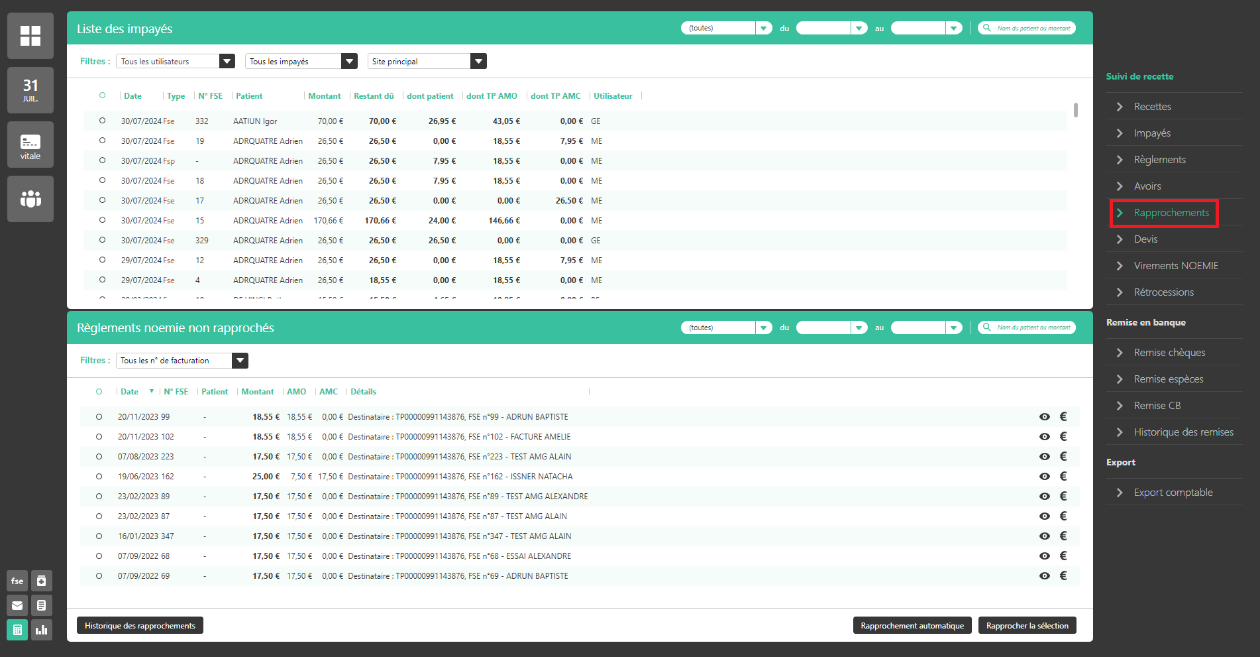Open the envelope messages icon
Screen dimensions: 1260x657
17,605
